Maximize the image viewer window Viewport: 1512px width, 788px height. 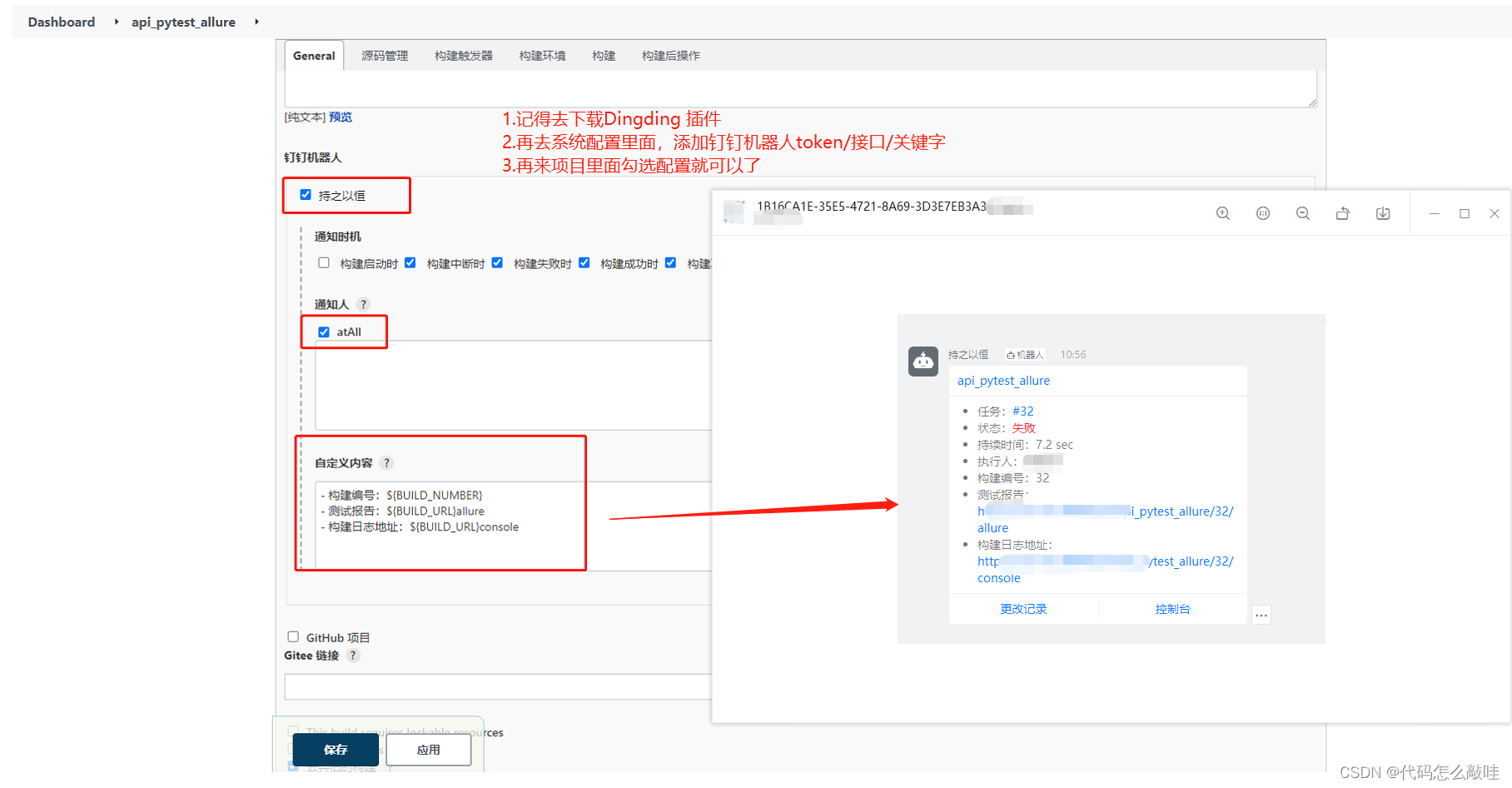1465,213
